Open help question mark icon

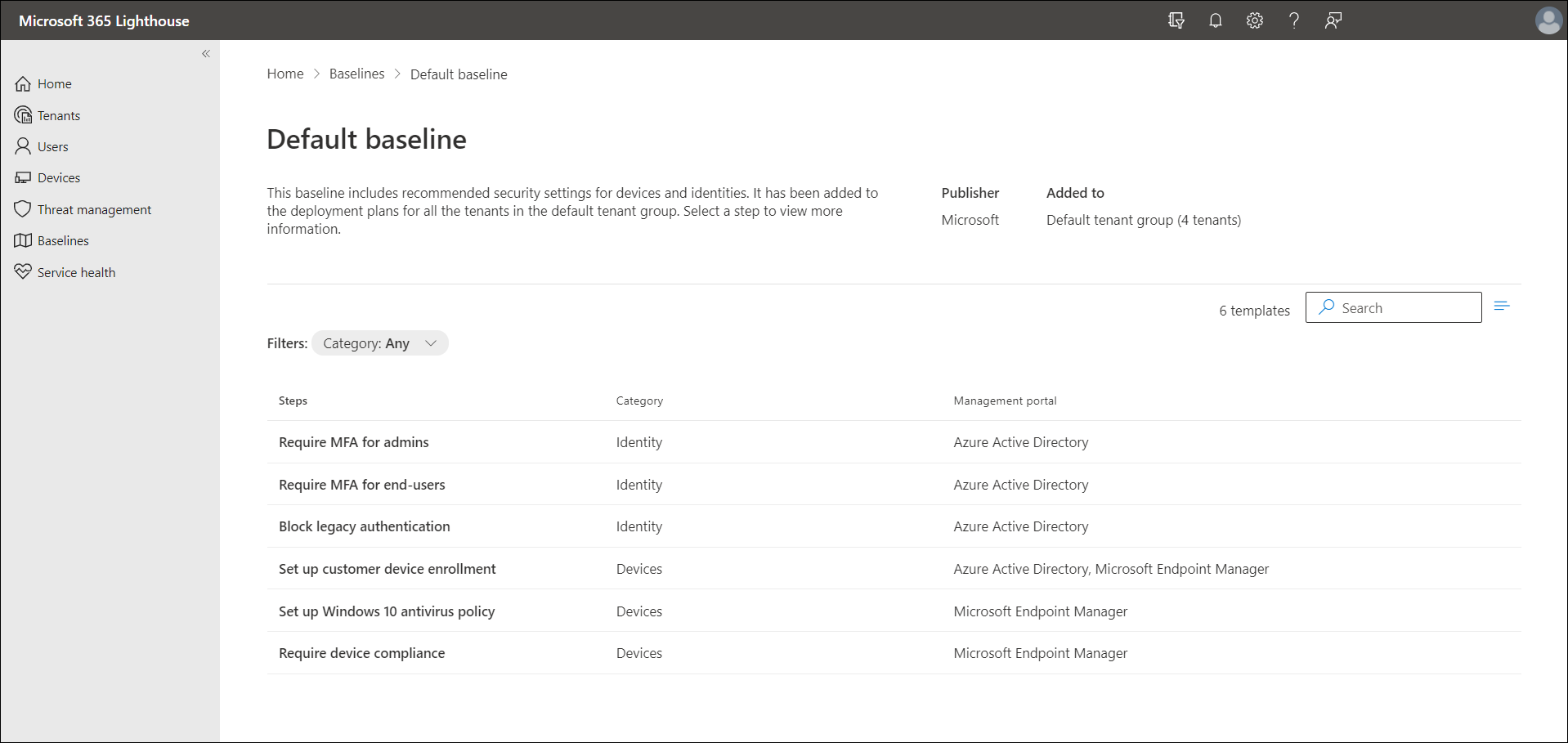tap(1294, 20)
